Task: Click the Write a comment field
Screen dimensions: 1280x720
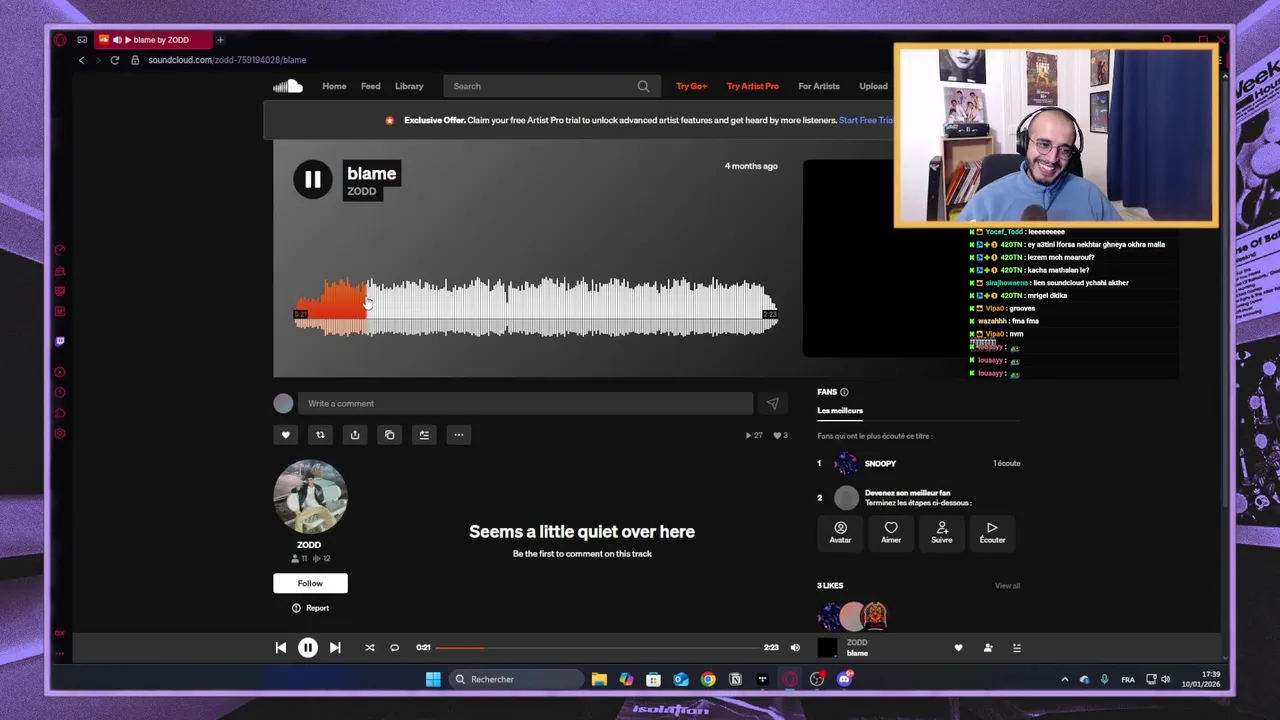Action: pos(525,403)
